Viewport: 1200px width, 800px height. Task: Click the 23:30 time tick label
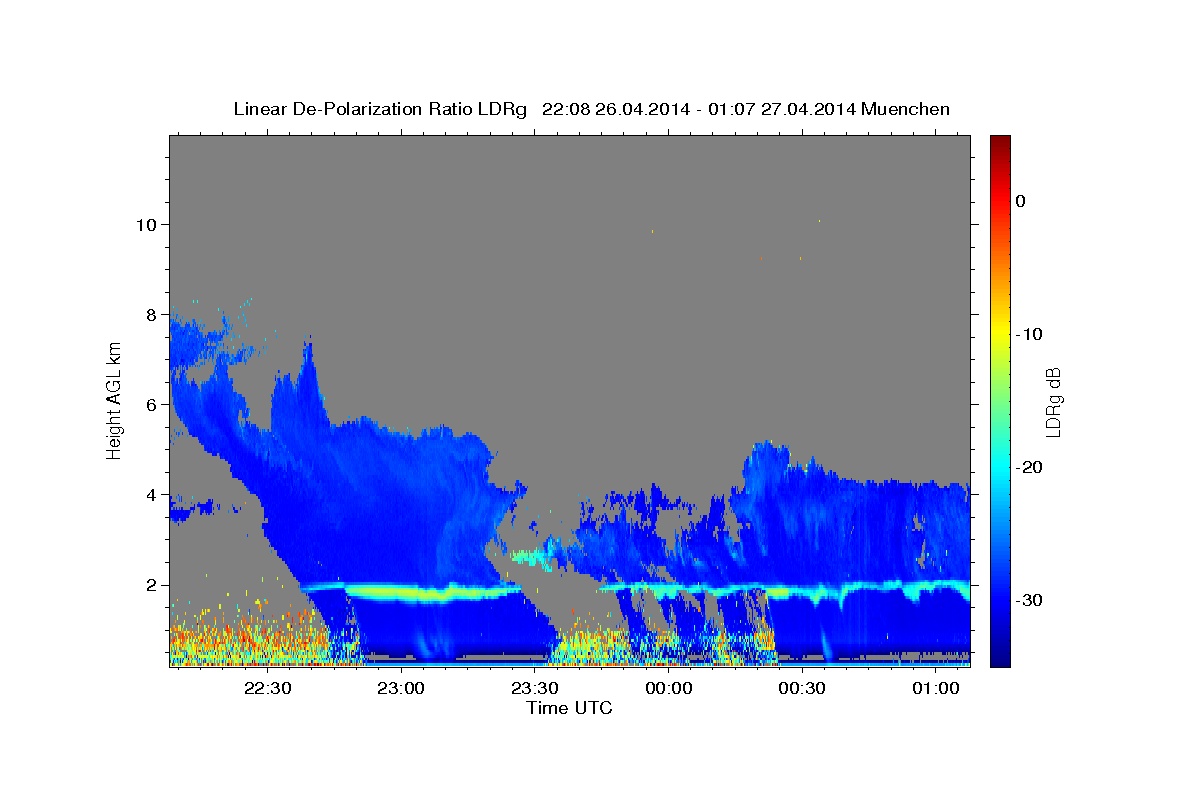(x=535, y=688)
